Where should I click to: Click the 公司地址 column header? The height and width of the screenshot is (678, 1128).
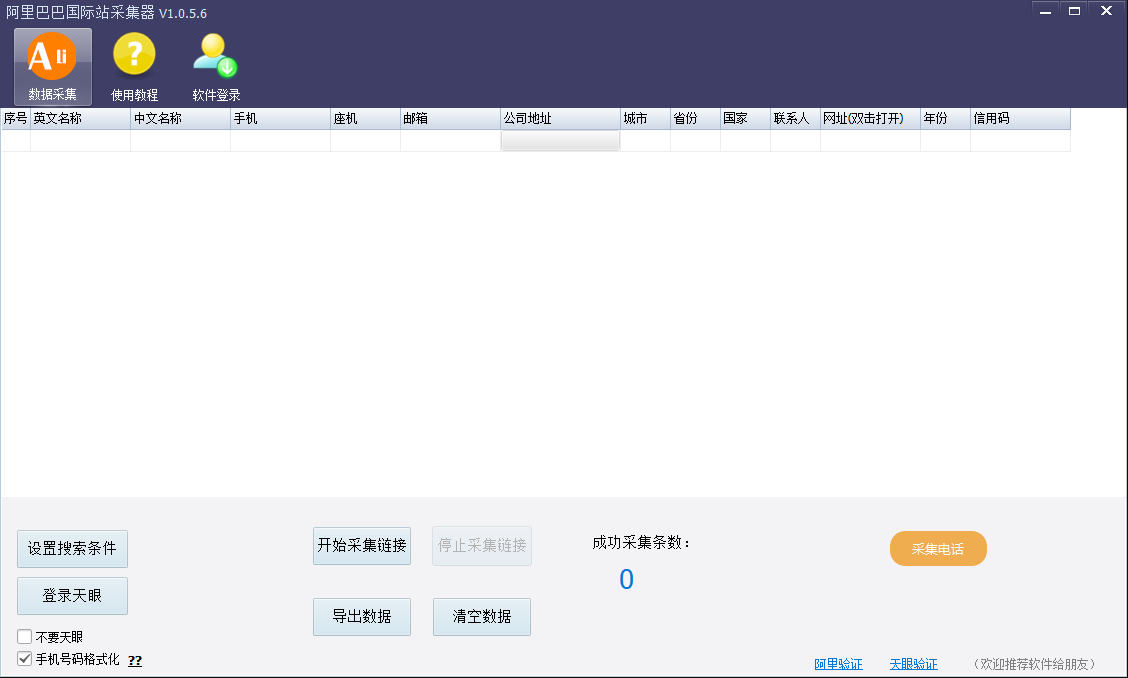(x=560, y=119)
